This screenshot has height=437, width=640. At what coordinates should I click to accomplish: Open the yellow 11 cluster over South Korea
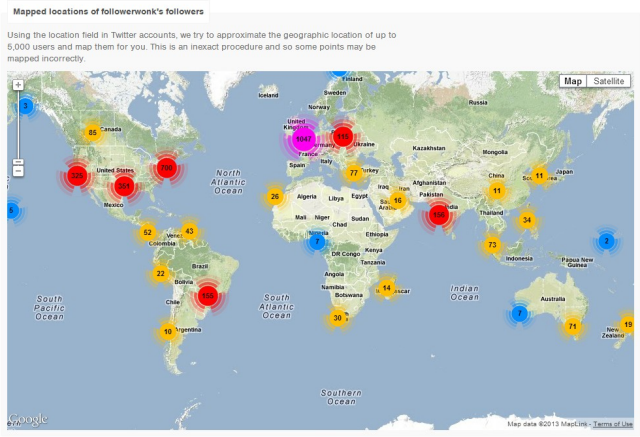coord(540,176)
